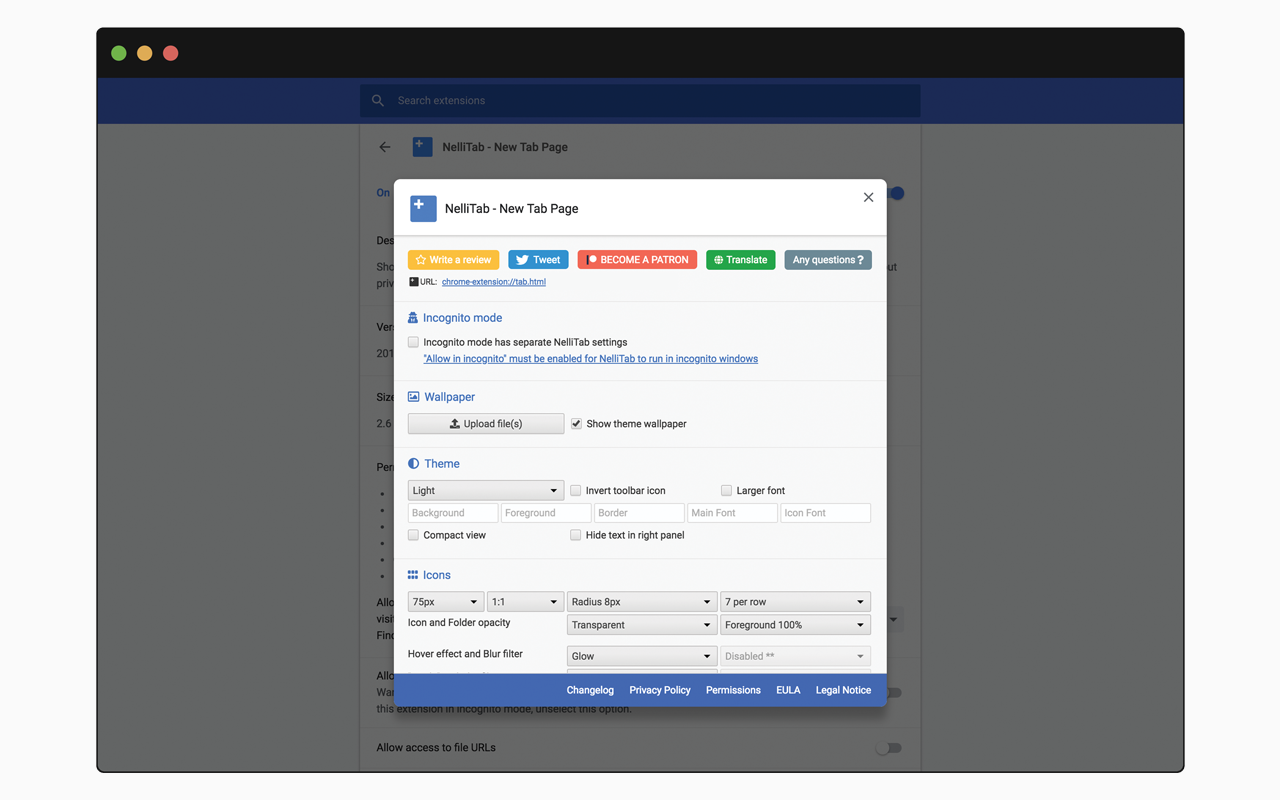Click the Icons section grid icon
The image size is (1280, 800).
point(412,575)
